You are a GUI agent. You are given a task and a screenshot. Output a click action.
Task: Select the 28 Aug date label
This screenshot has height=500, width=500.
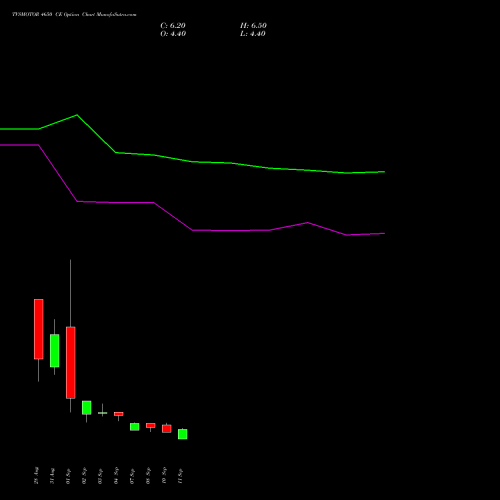point(36,475)
